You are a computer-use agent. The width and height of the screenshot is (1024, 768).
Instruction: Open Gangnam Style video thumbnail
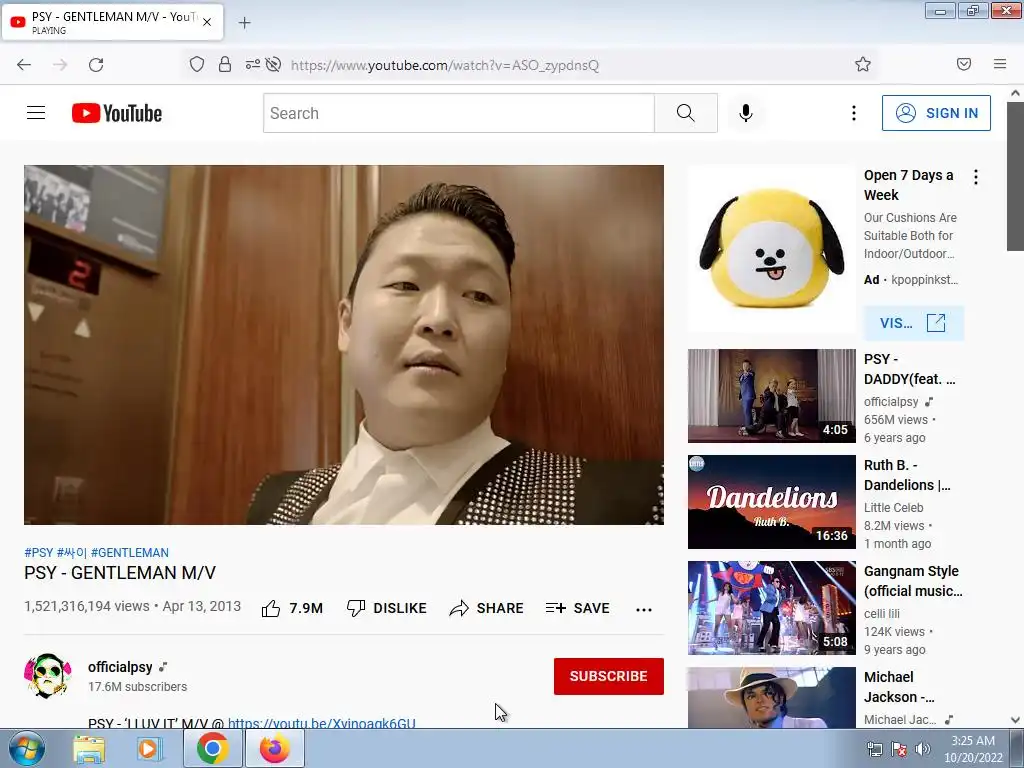(771, 607)
